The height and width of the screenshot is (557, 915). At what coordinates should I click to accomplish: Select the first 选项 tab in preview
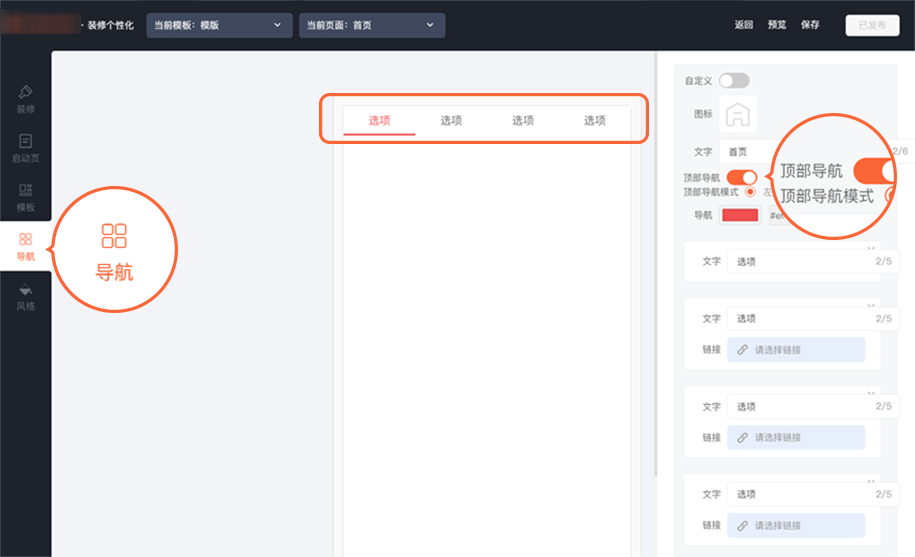point(379,120)
